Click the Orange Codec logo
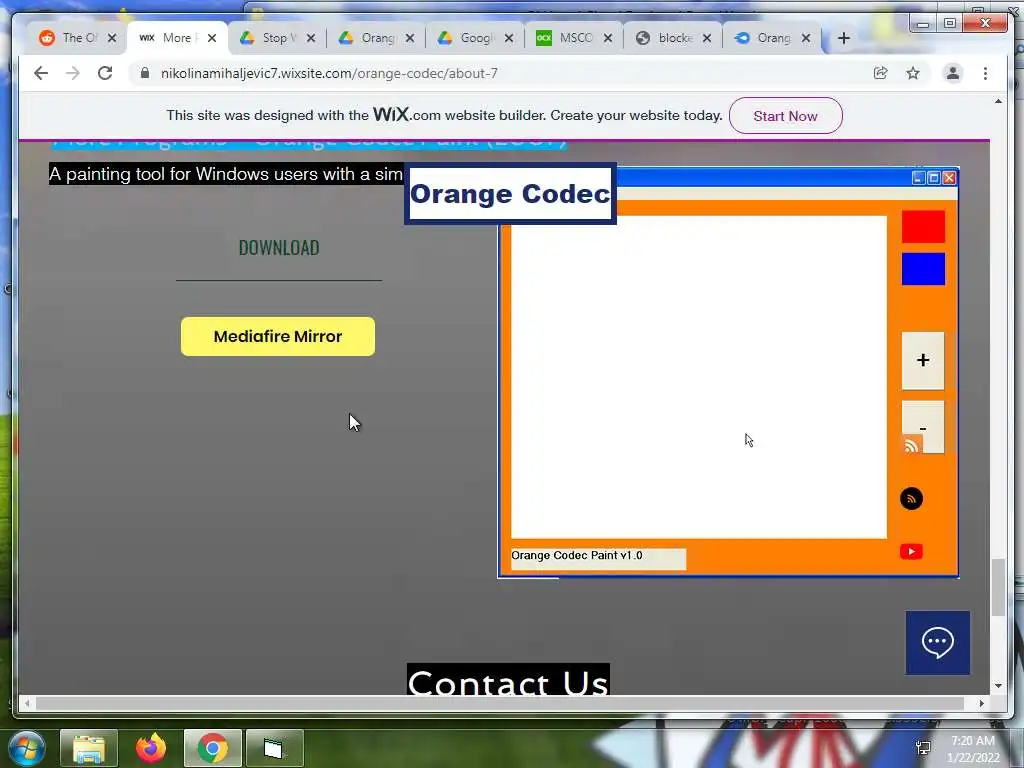The width and height of the screenshot is (1024, 768). 510,193
